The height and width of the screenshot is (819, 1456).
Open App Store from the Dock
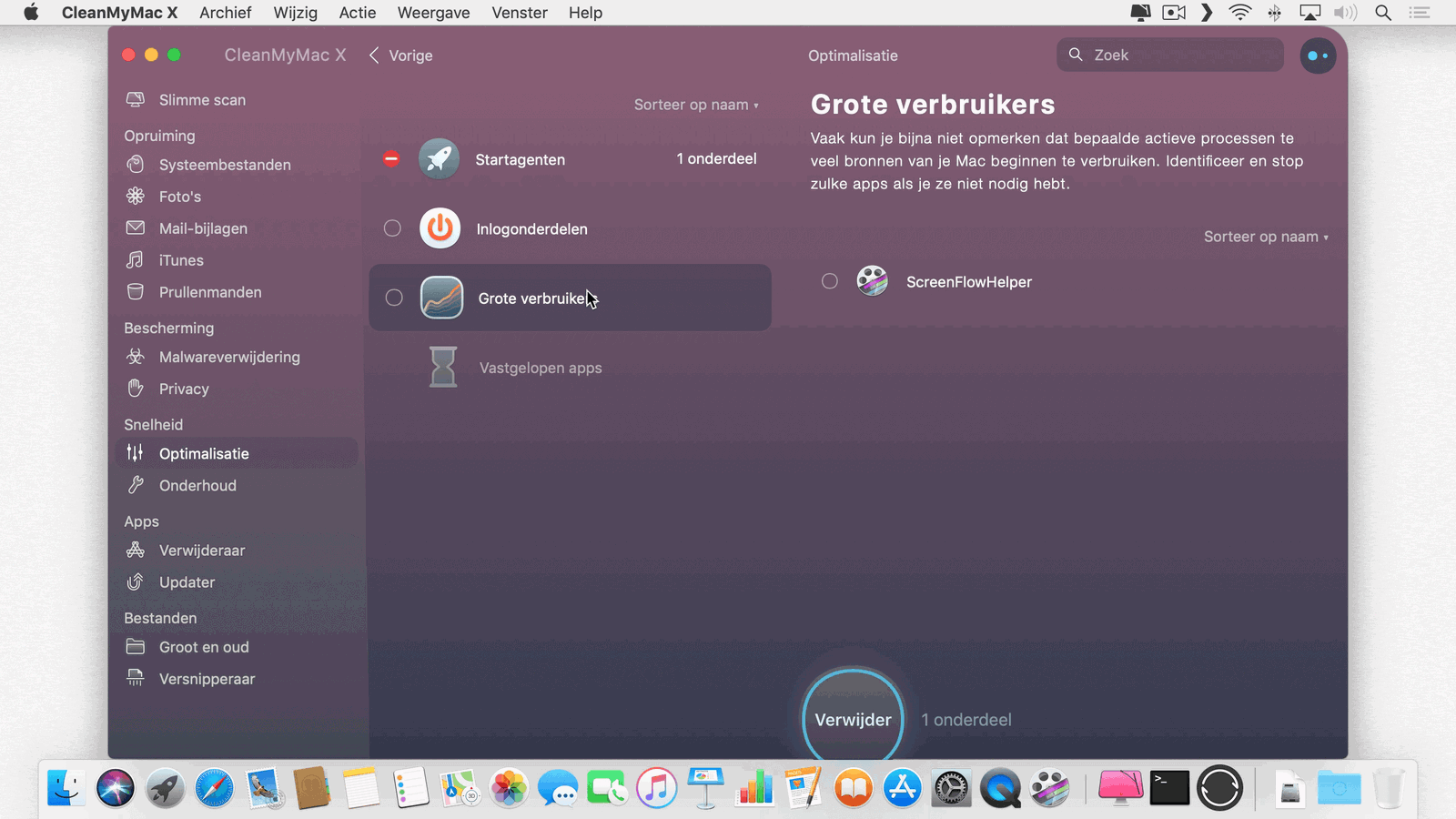tap(903, 788)
